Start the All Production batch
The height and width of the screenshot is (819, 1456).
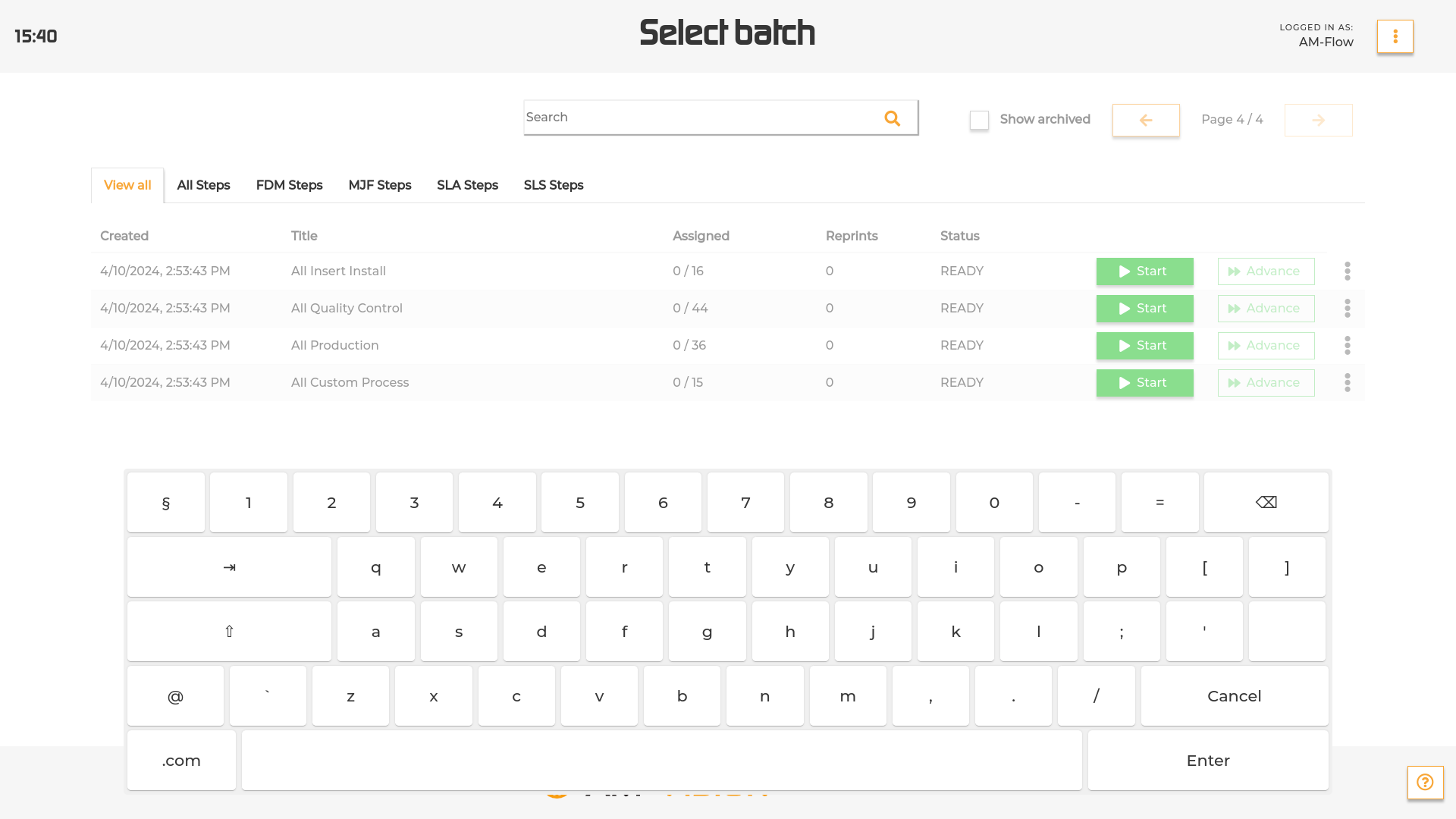click(1144, 346)
